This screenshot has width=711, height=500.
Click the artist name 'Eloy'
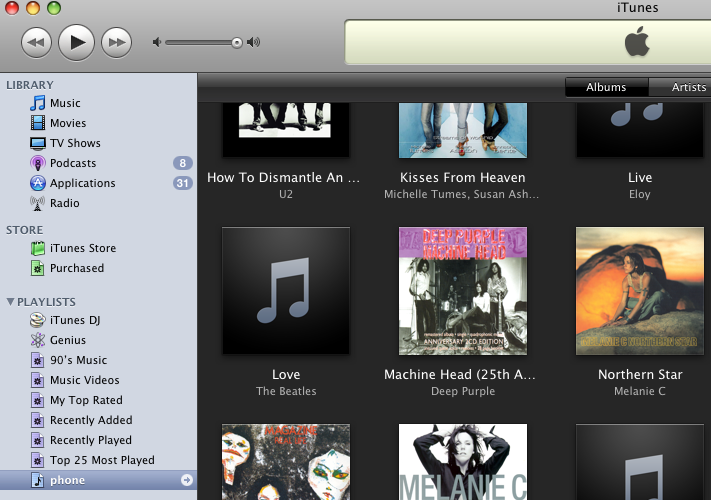640,194
